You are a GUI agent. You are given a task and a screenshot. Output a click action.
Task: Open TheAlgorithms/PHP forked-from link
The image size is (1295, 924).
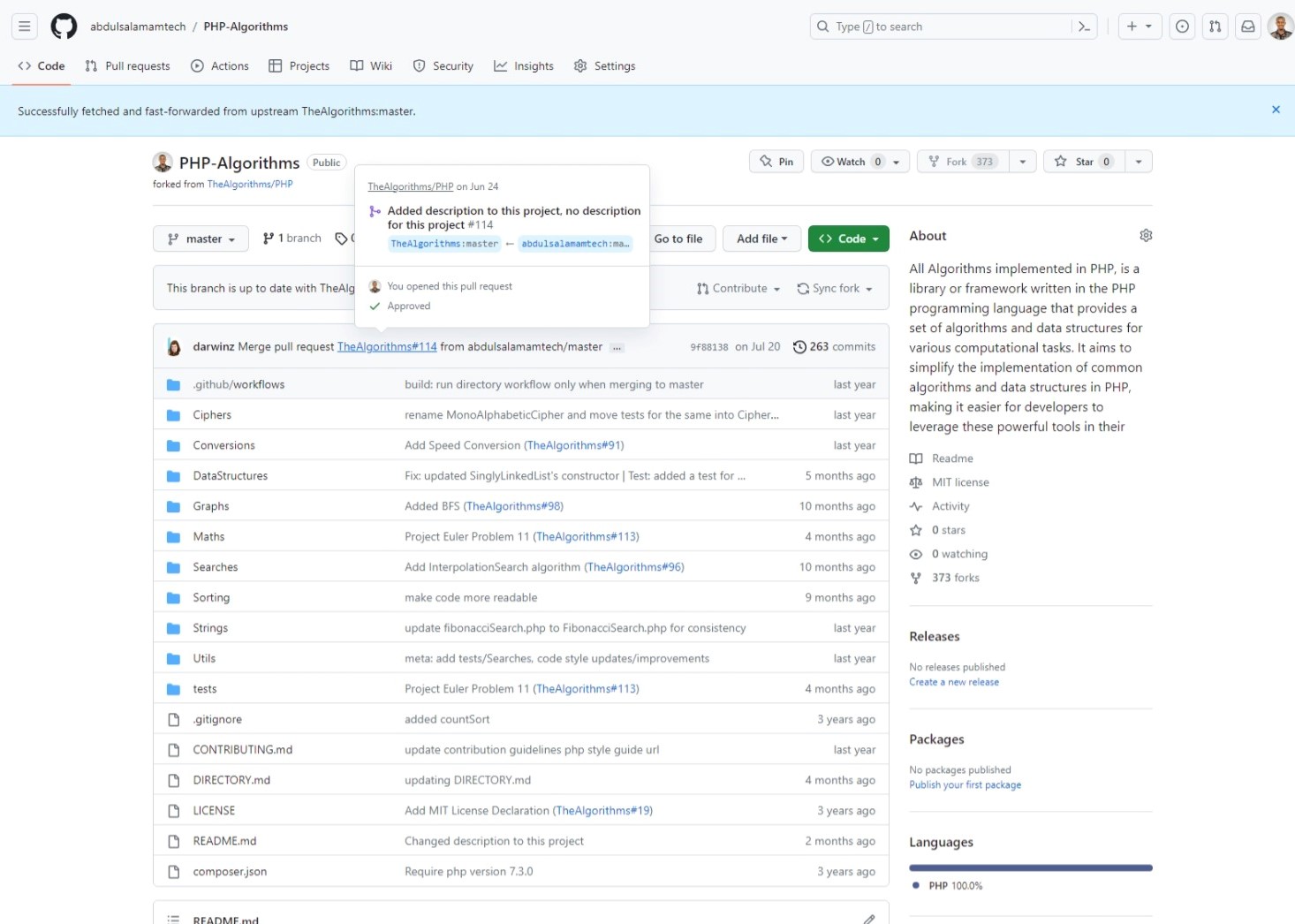pyautogui.click(x=250, y=184)
